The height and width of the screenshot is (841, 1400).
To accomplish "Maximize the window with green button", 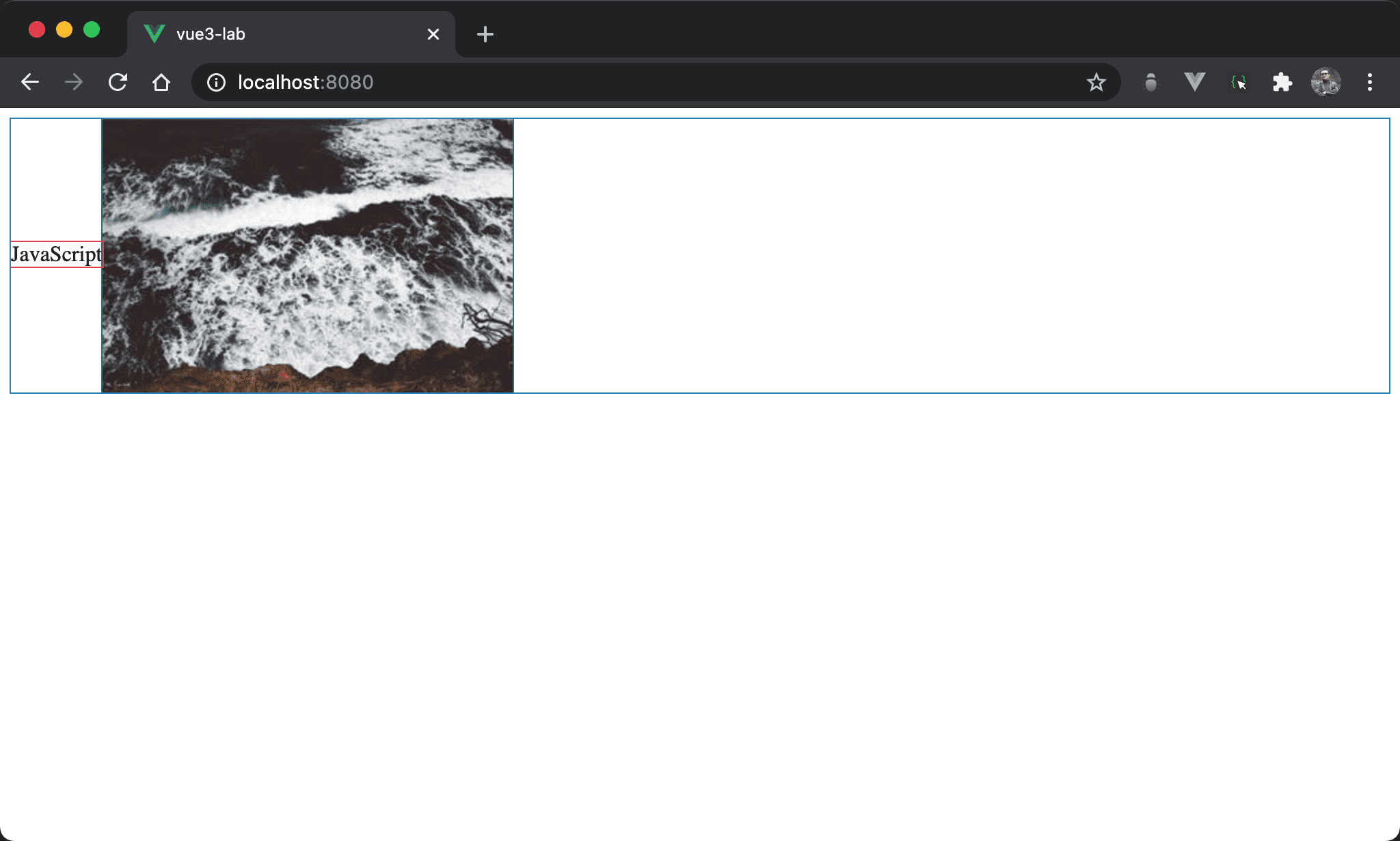I will pos(92,30).
